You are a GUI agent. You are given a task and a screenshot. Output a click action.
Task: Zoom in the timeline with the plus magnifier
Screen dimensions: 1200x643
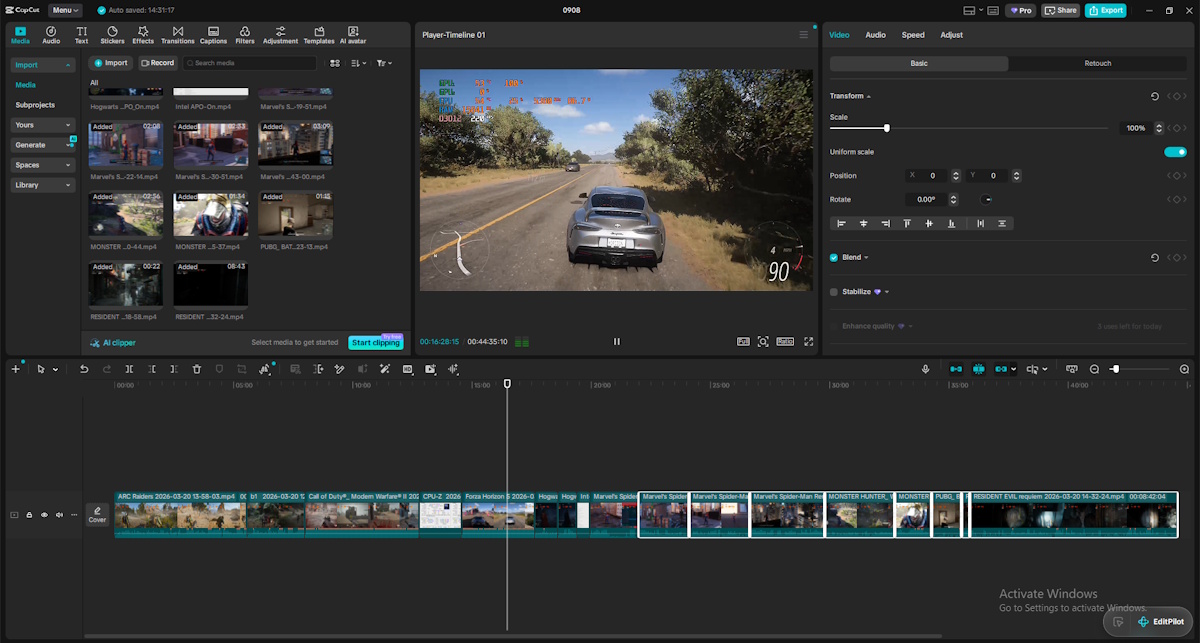[1184, 369]
